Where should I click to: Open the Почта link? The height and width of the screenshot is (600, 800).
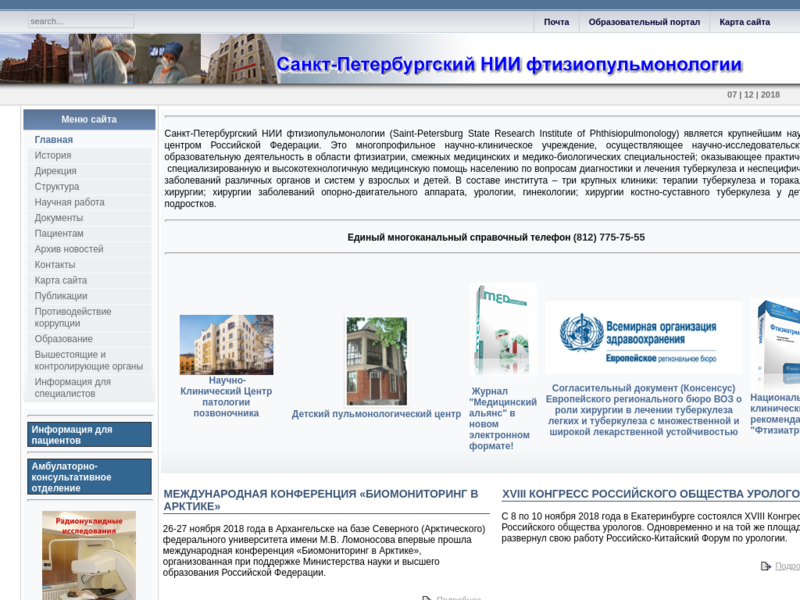pos(556,22)
